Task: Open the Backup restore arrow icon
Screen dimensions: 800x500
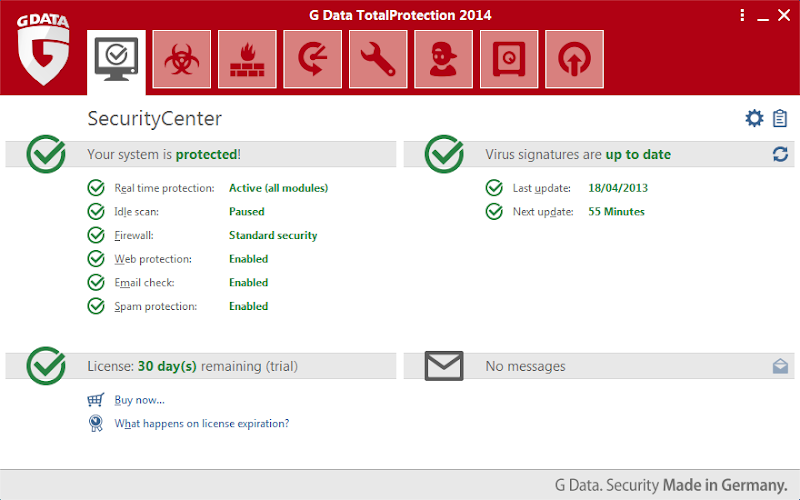Action: pos(313,59)
